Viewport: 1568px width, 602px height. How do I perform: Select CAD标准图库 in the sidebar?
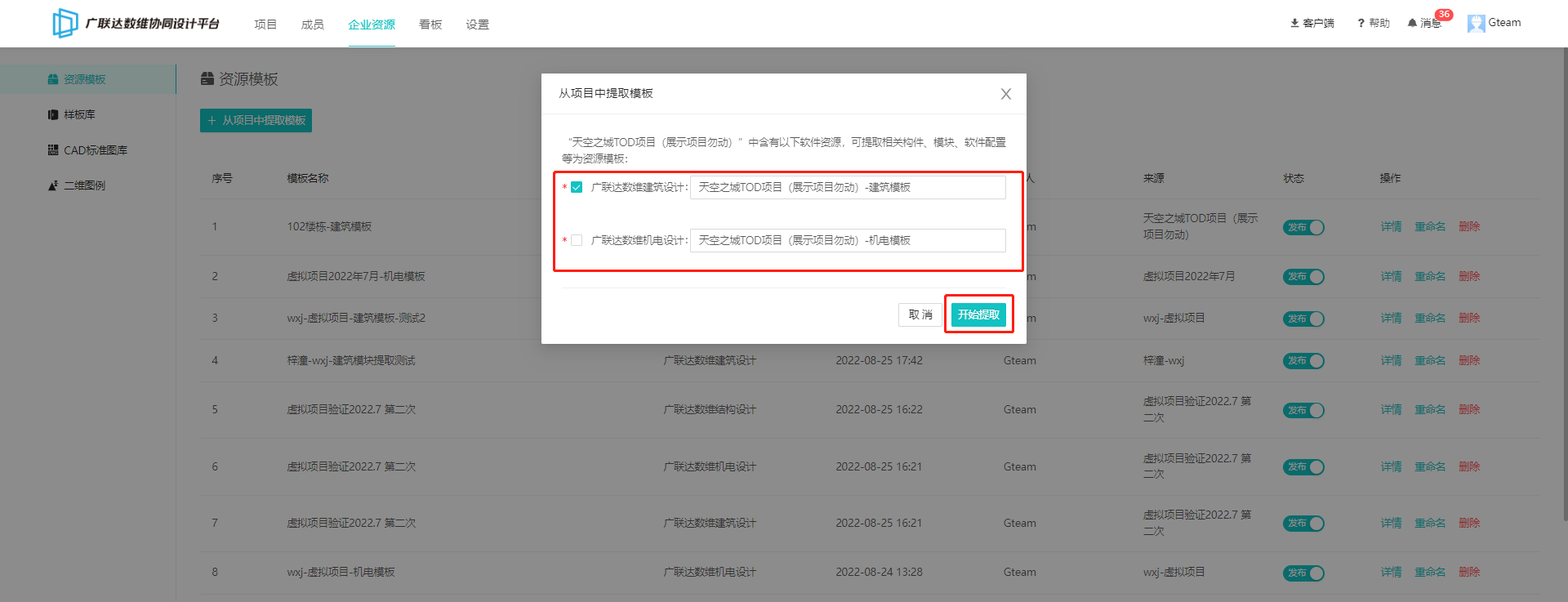coord(96,149)
